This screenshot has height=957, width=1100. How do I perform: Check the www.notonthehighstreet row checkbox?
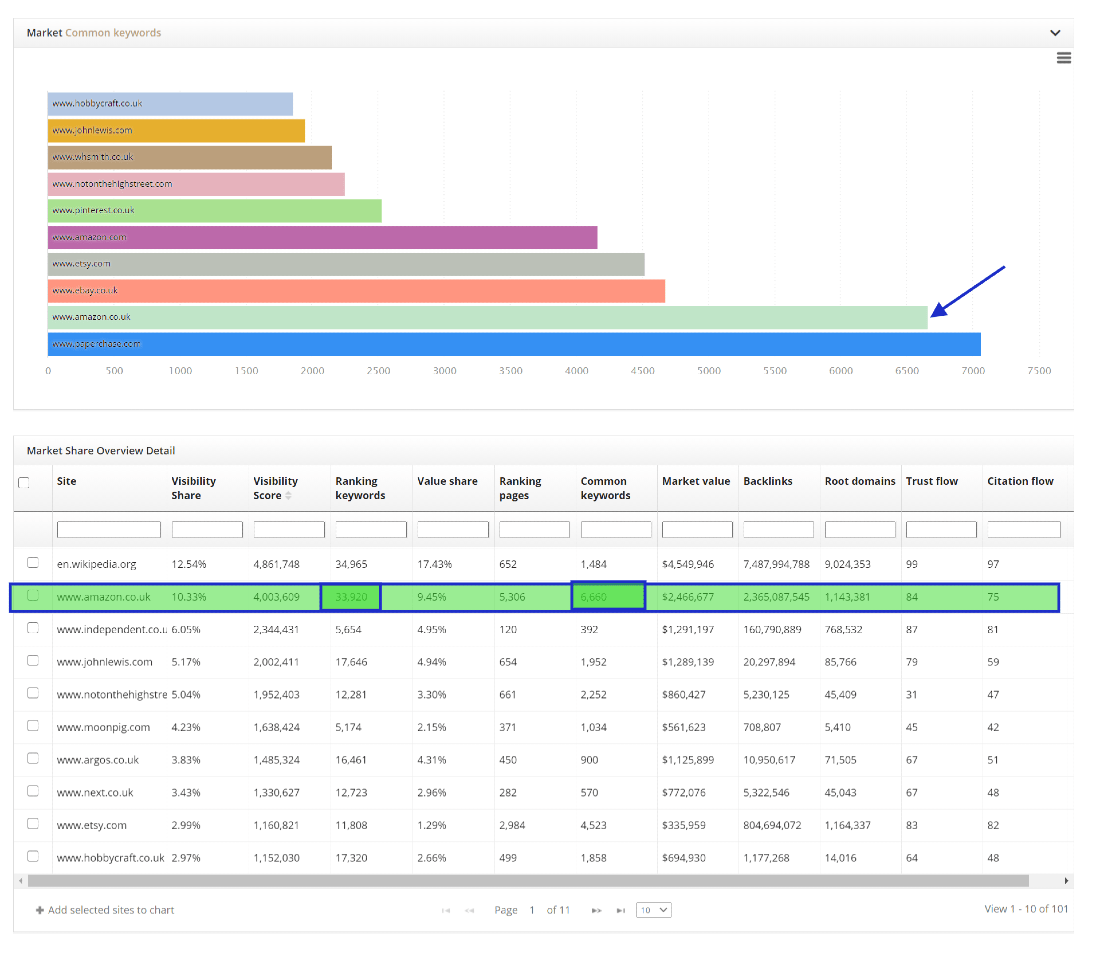pos(33,693)
